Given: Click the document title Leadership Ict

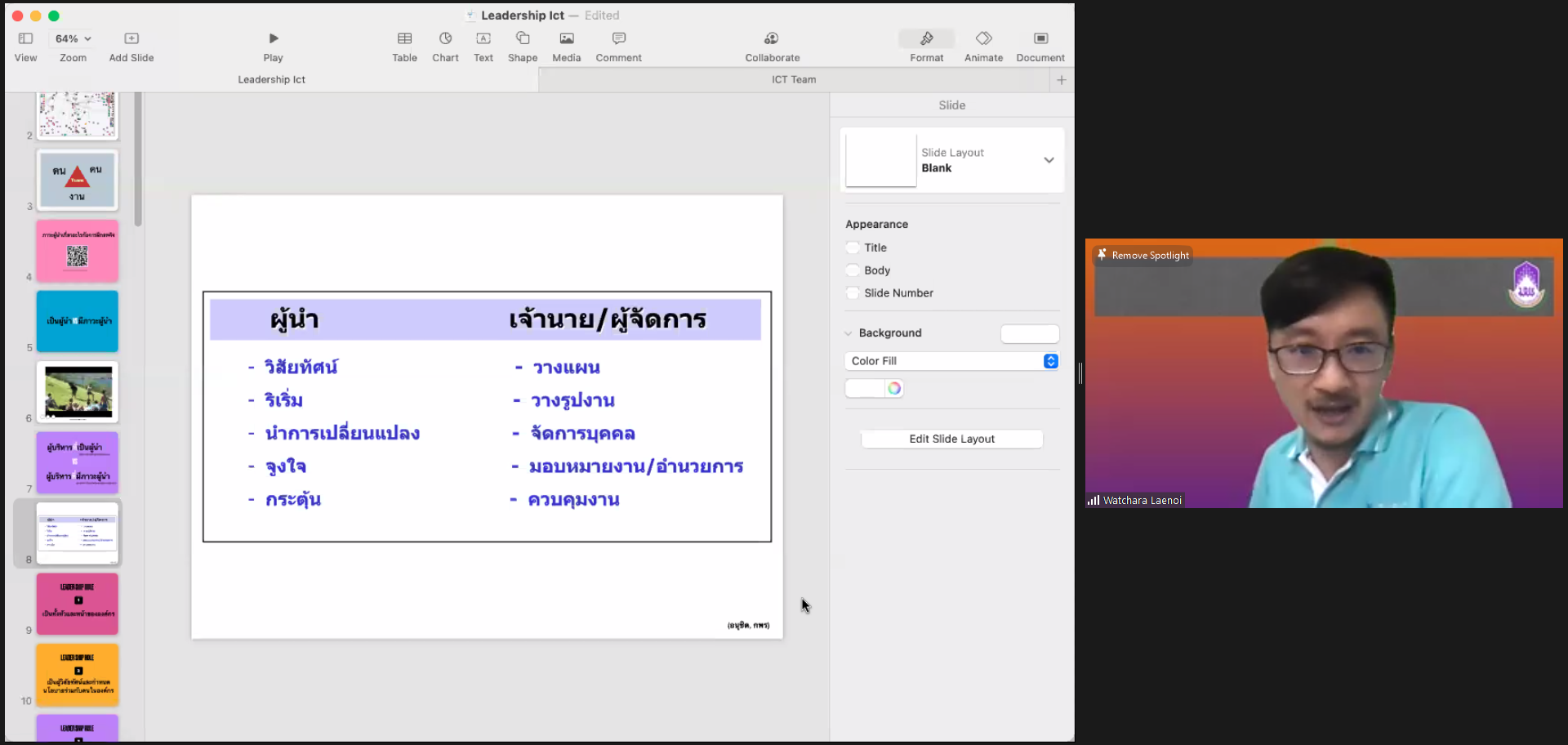Looking at the screenshot, I should pos(523,16).
